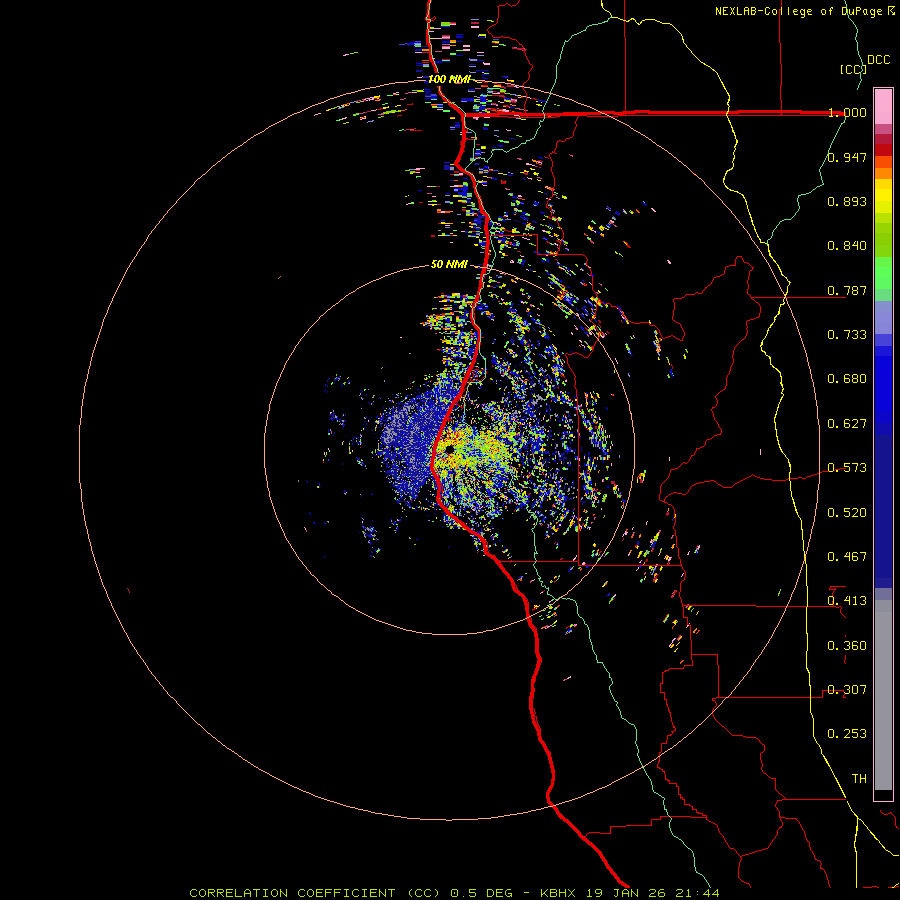Image resolution: width=900 pixels, height=900 pixels.
Task: Click the [CC] product label
Action: tap(854, 69)
